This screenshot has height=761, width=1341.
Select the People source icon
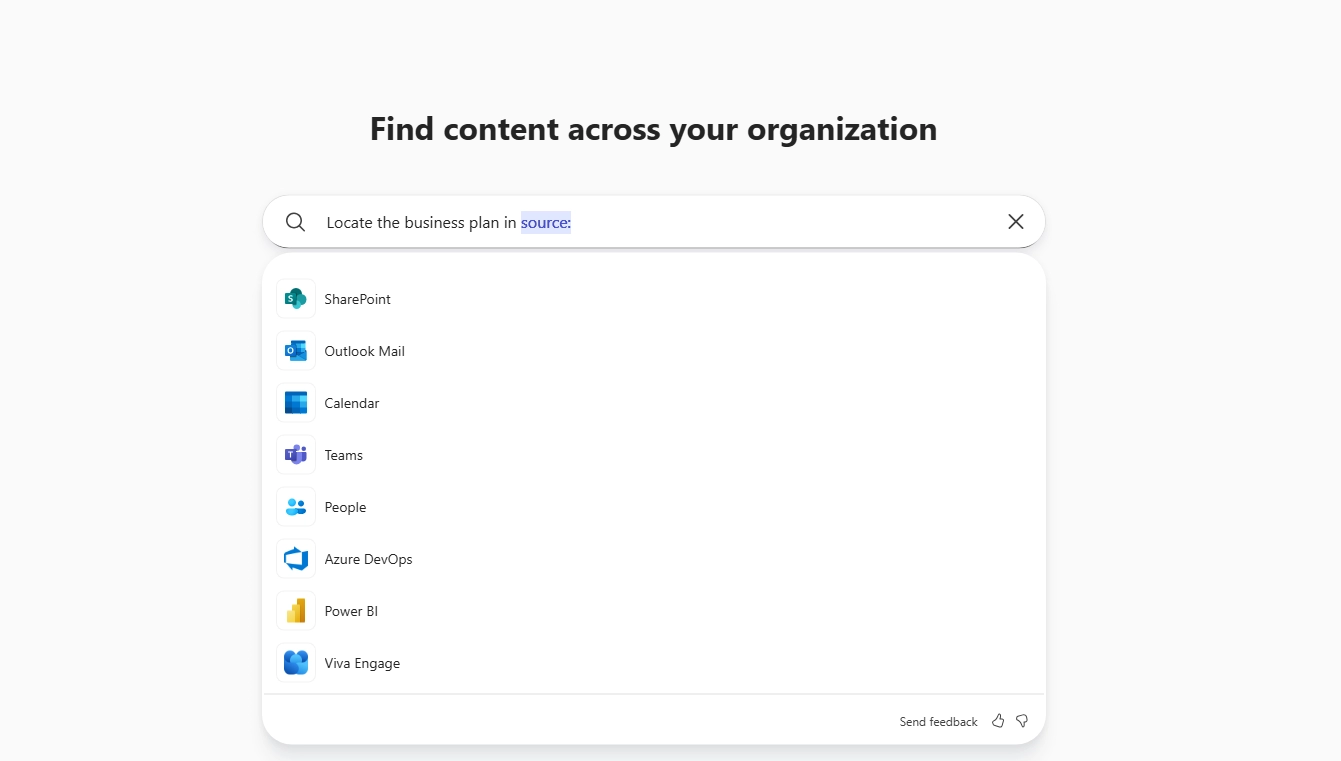pyautogui.click(x=295, y=506)
